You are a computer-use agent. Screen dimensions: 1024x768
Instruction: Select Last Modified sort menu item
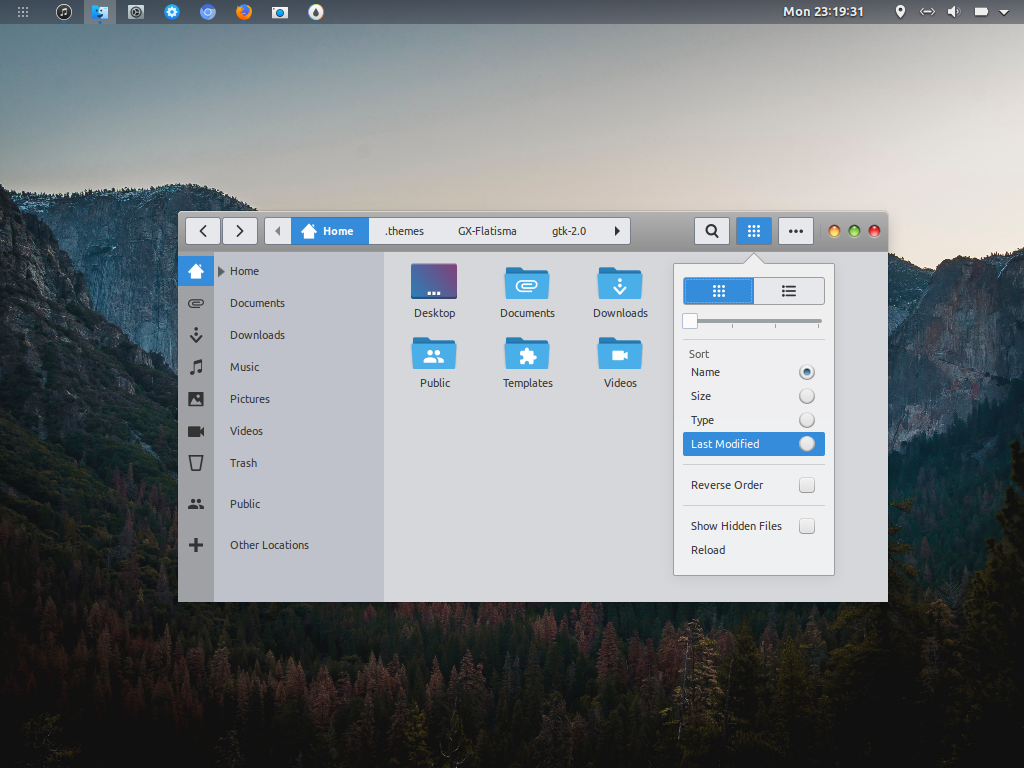(725, 444)
